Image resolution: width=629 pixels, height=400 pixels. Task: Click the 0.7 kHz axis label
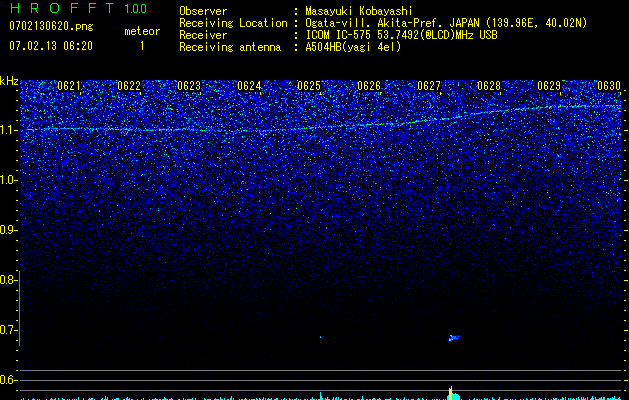pyautogui.click(x=9, y=330)
